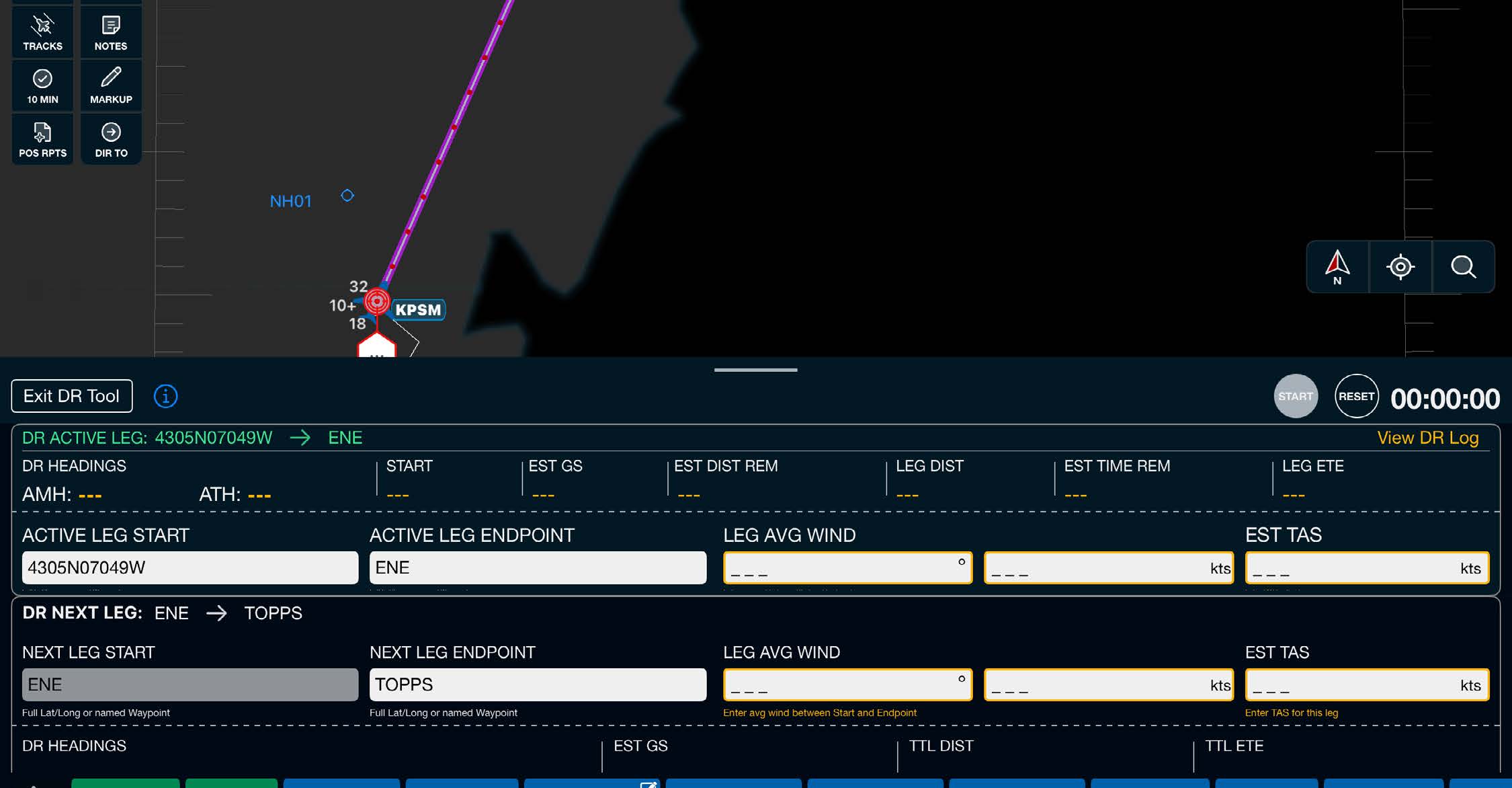Set next leg wind direction degrees field
This screenshot has height=788, width=1512.
847,684
